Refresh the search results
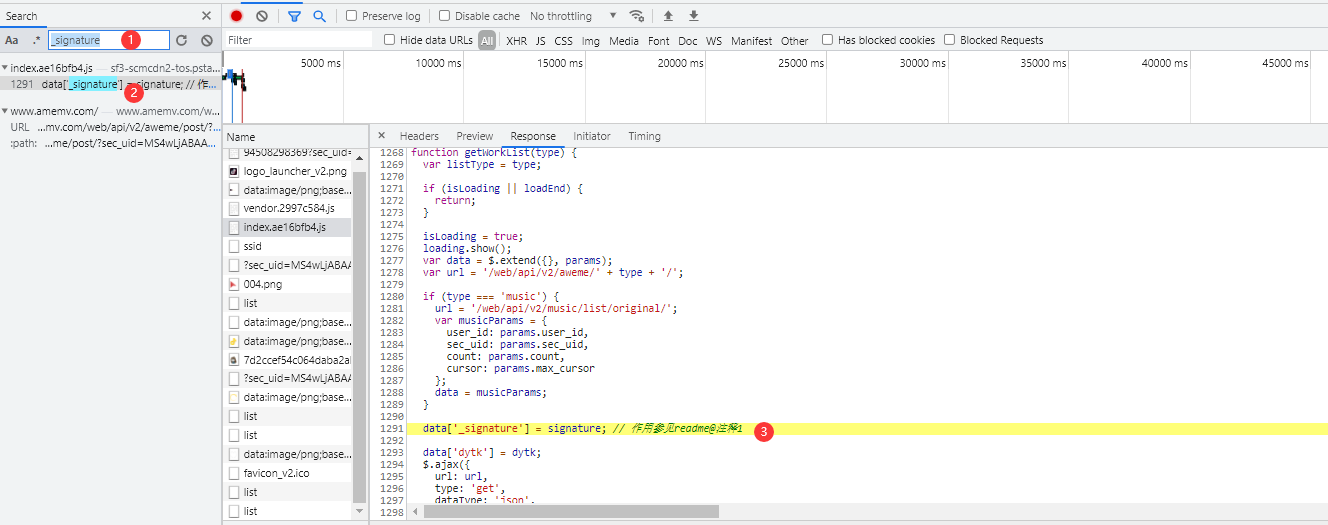Viewport: 1328px width, 525px height. click(181, 40)
